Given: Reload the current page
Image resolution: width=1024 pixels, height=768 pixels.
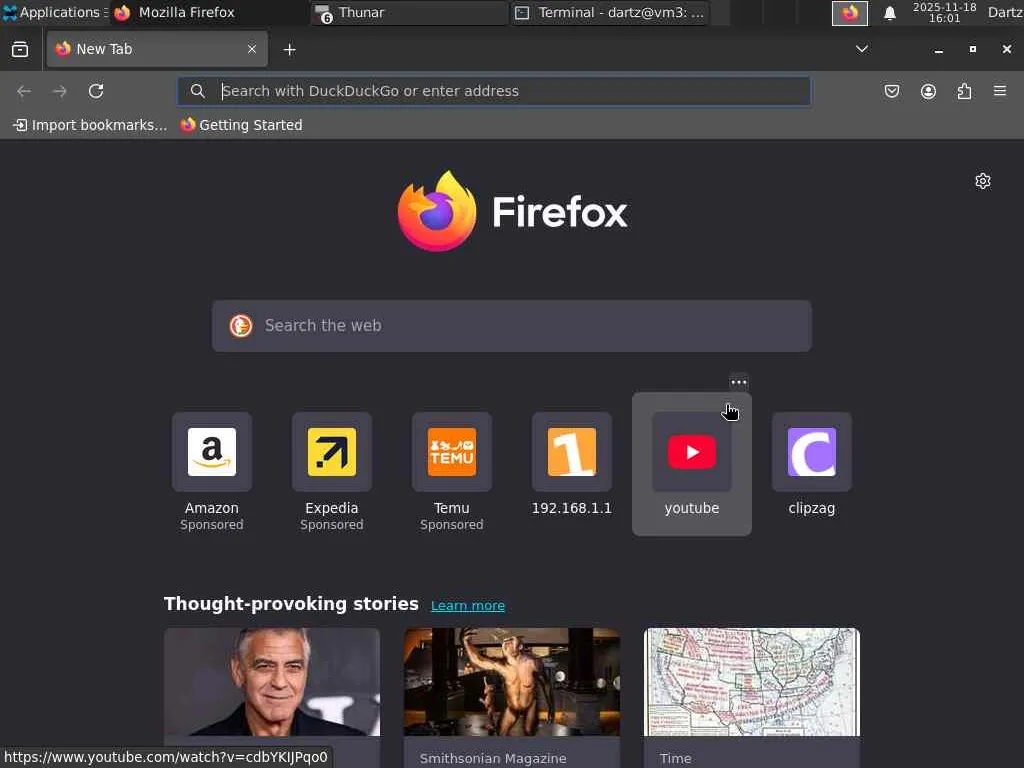Looking at the screenshot, I should click(x=96, y=91).
